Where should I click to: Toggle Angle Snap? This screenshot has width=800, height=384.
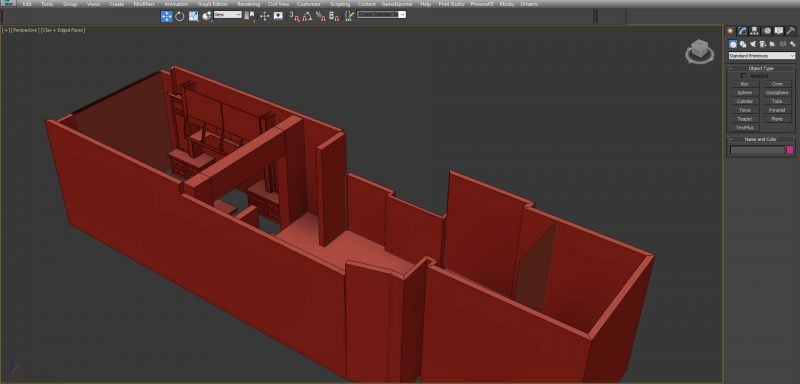click(307, 16)
